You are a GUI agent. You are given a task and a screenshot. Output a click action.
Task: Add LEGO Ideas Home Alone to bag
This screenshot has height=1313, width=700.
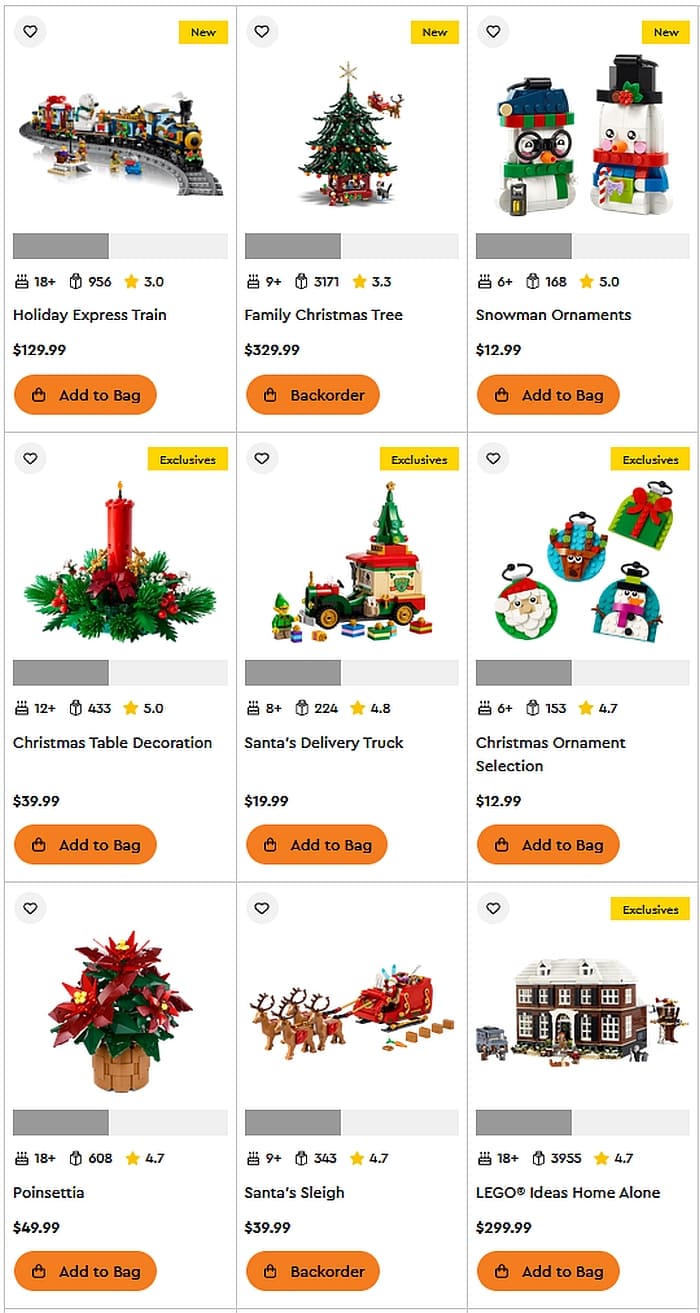tap(548, 1271)
